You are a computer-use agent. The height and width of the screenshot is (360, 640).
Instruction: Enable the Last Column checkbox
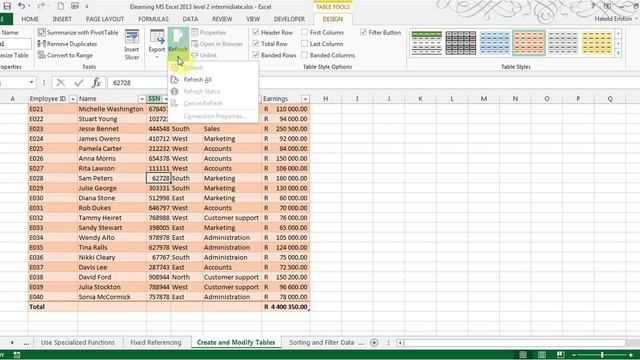pos(304,44)
